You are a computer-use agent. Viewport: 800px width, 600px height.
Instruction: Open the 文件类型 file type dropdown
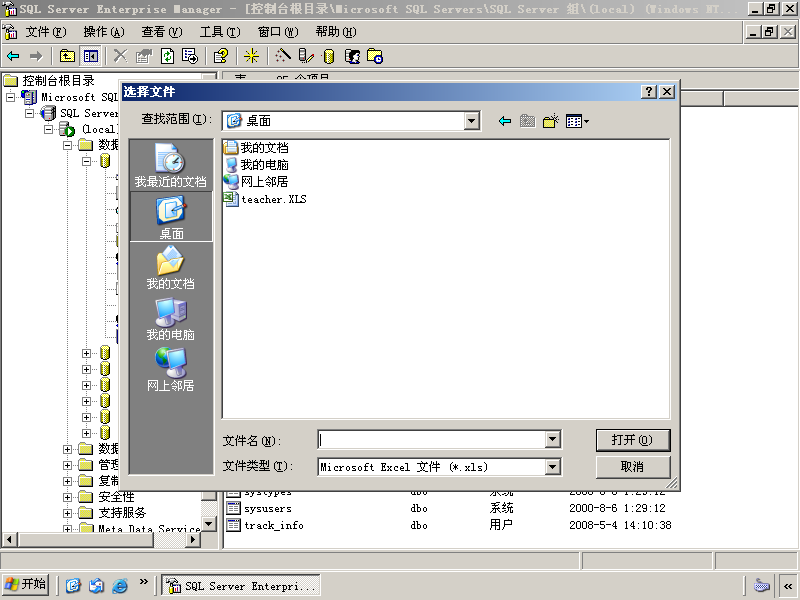[552, 466]
